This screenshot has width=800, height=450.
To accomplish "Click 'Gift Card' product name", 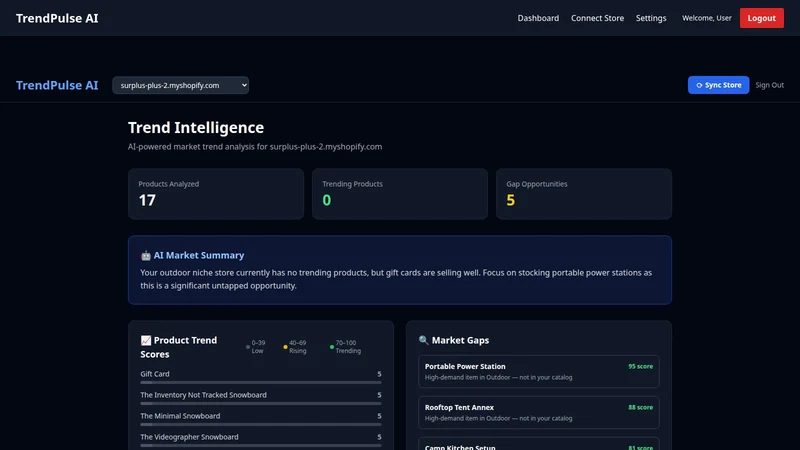I will coord(155,374).
